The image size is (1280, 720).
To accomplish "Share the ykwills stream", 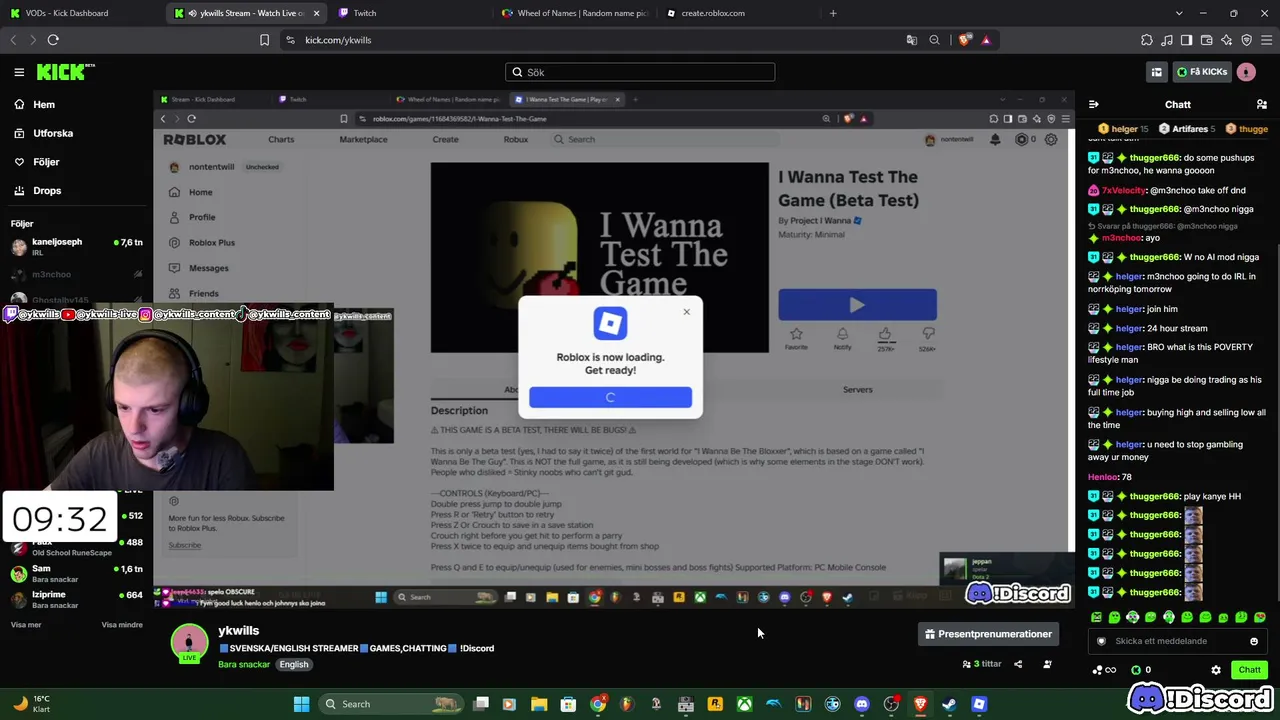I will coord(1018,664).
